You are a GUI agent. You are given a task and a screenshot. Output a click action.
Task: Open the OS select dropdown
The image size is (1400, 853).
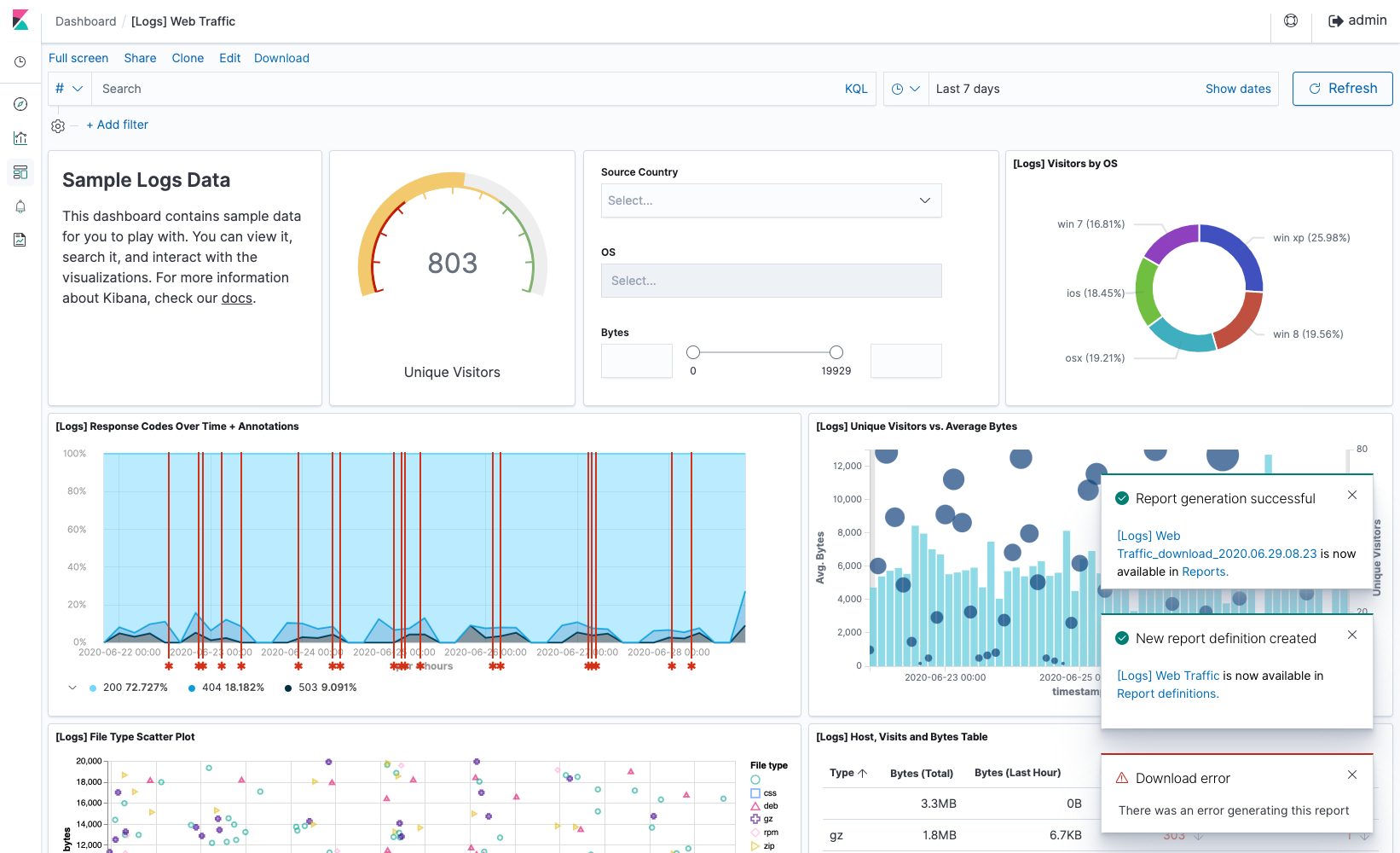(772, 281)
